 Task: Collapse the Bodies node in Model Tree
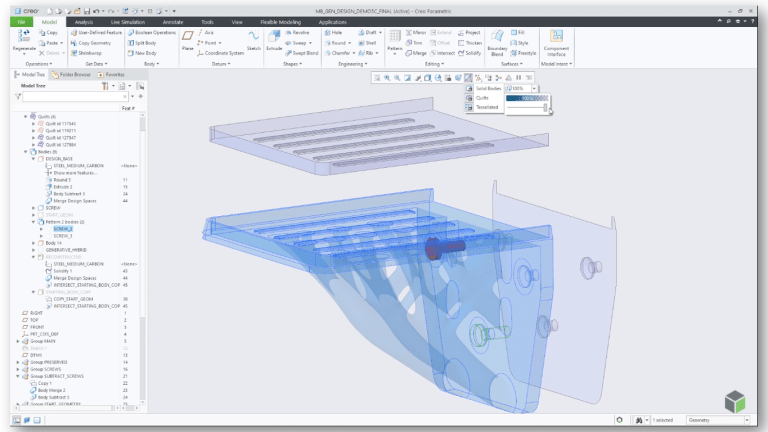pyautogui.click(x=27, y=151)
